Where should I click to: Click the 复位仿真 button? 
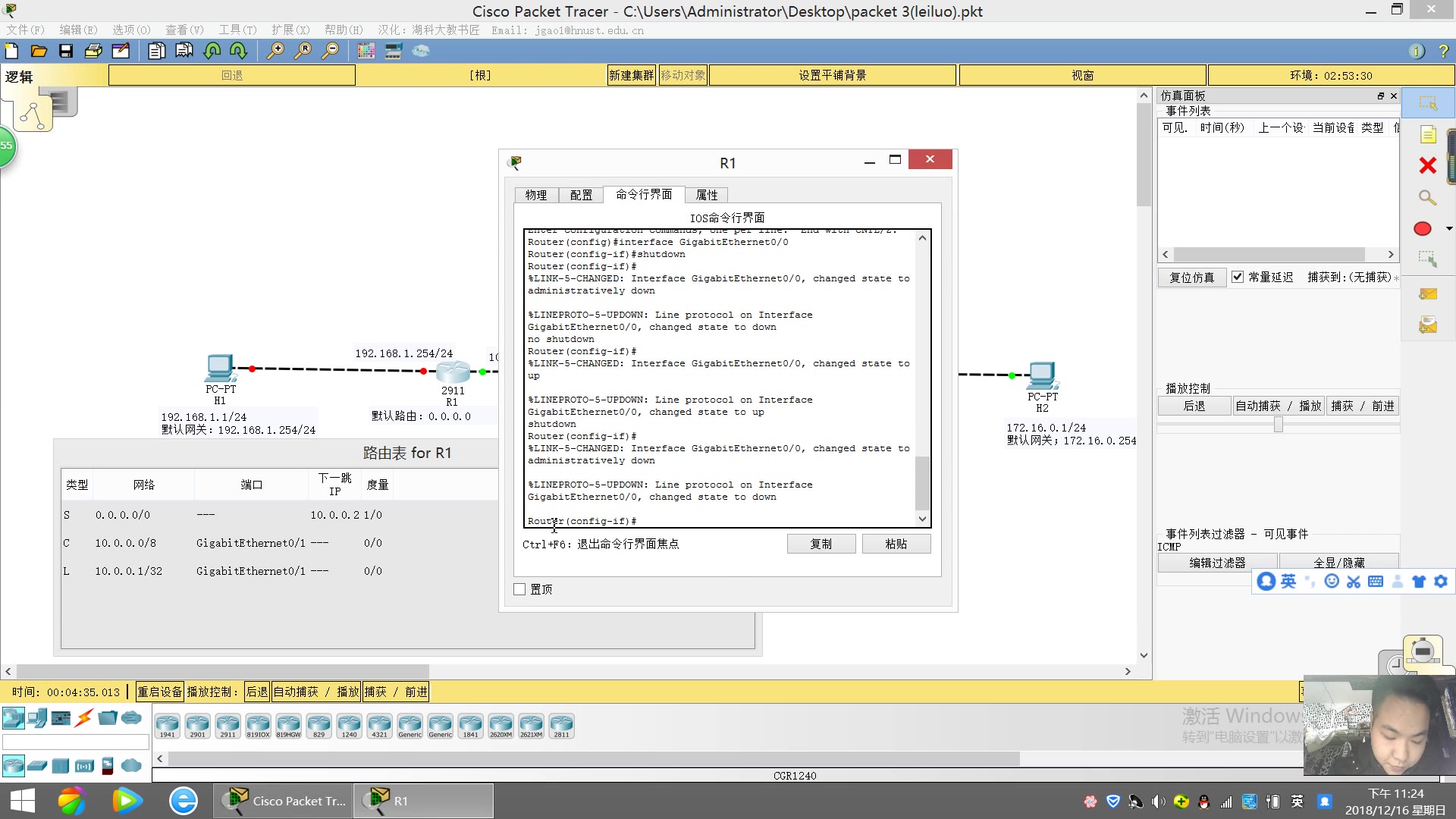tap(1192, 278)
